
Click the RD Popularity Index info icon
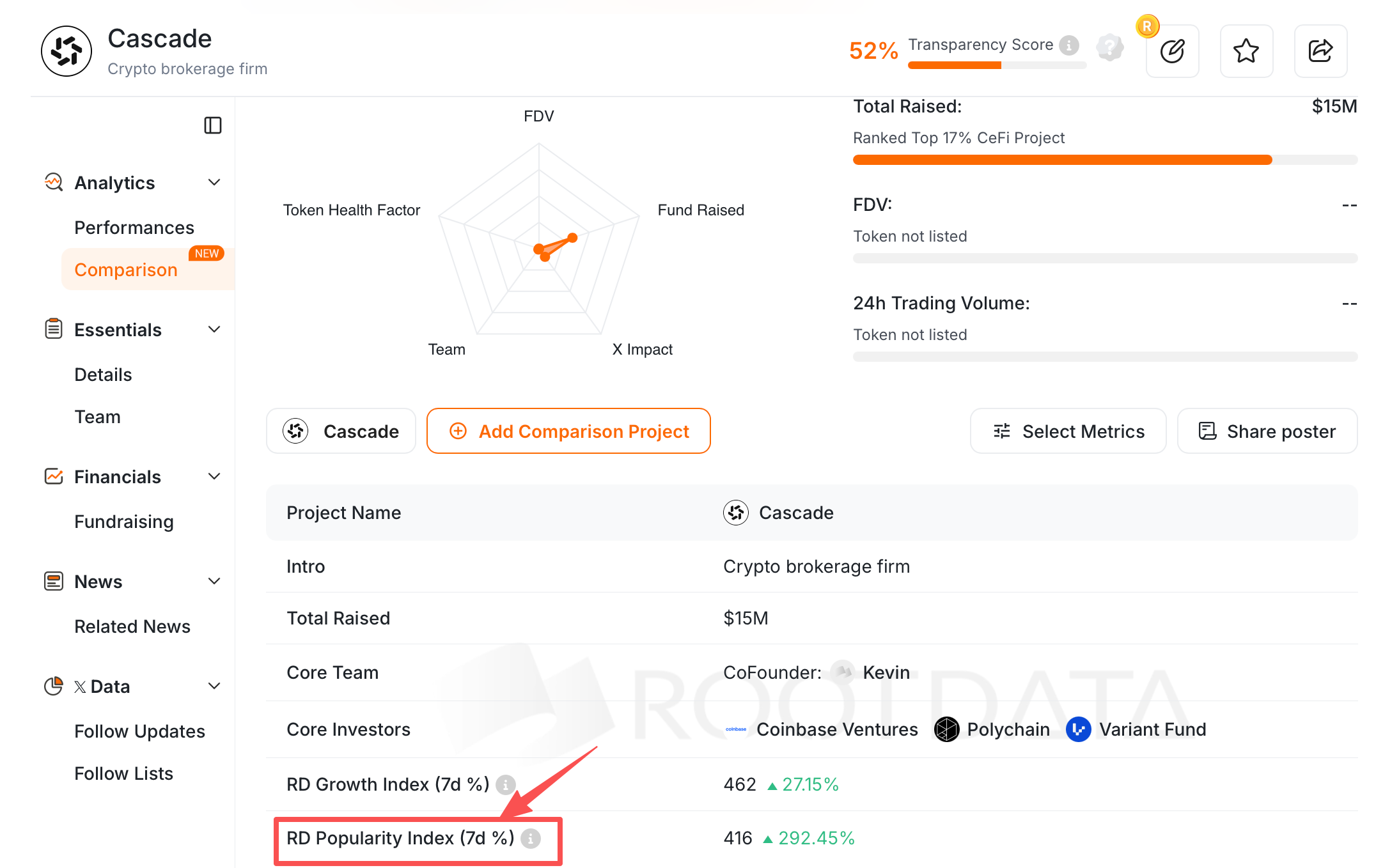530,839
